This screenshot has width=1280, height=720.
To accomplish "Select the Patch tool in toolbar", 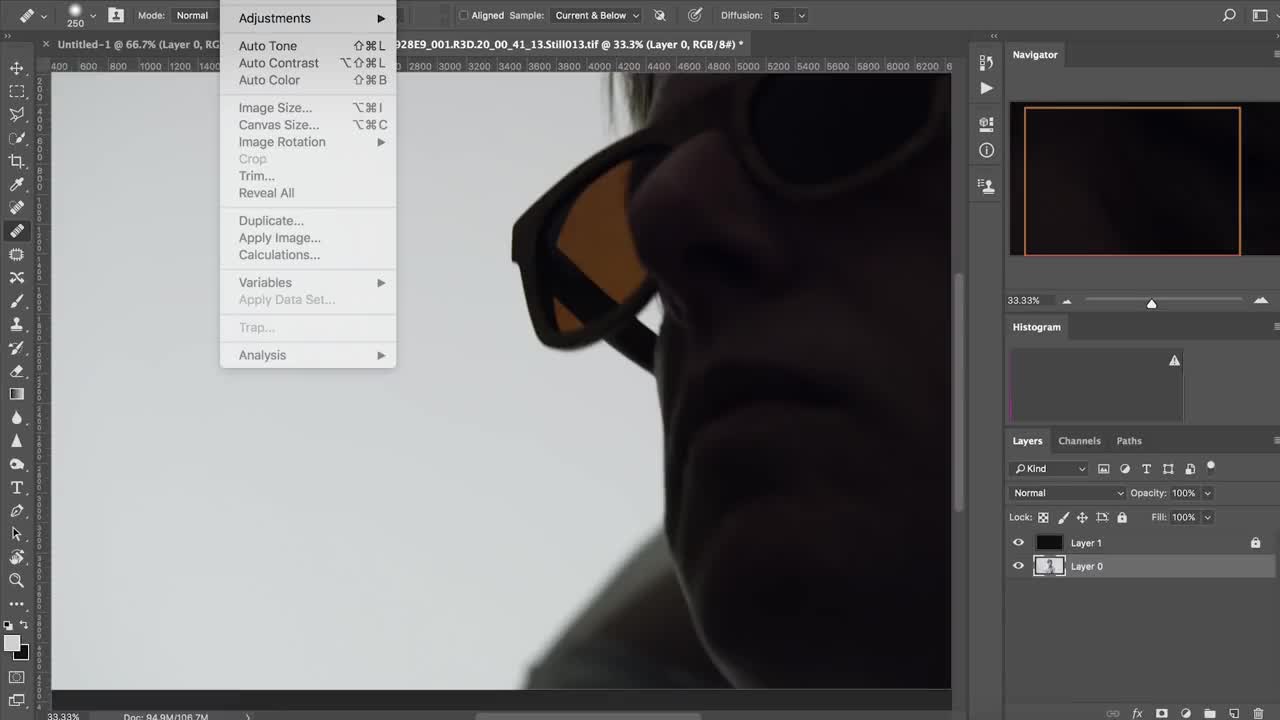I will 16,254.
